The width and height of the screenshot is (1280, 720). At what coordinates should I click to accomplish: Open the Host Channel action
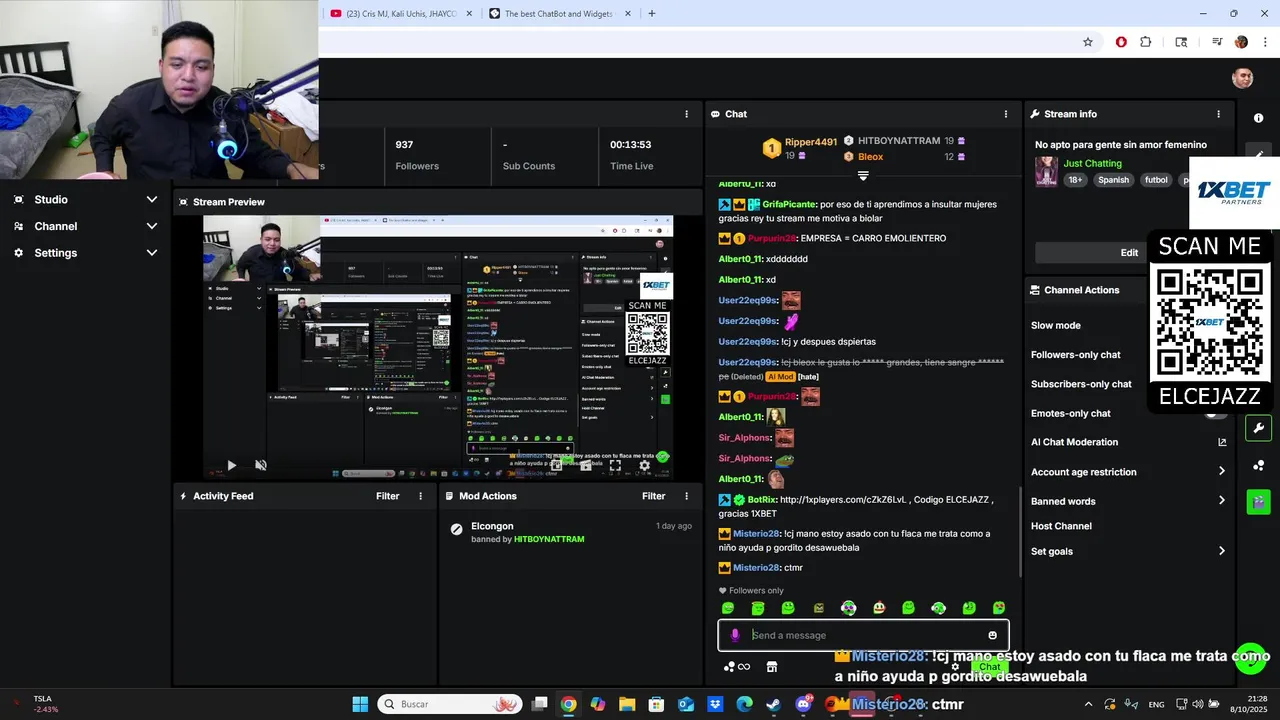pos(1061,526)
